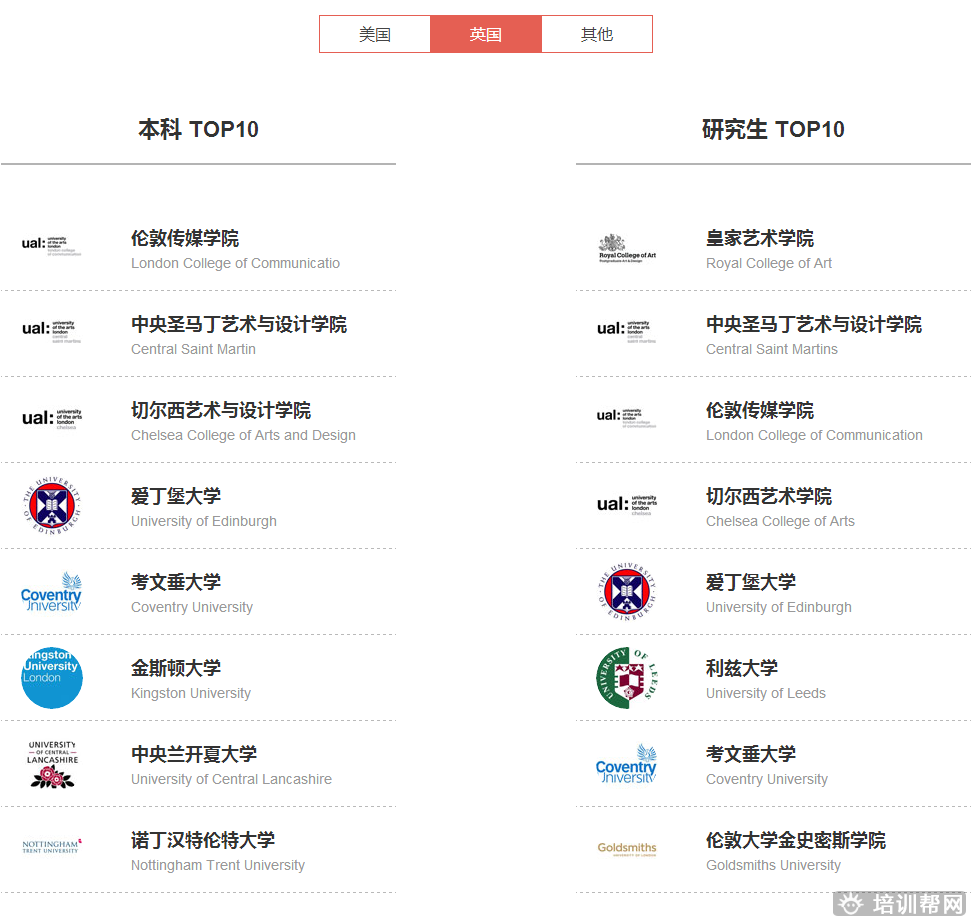Switch to the 美国 tab
971x921 pixels.
click(375, 34)
